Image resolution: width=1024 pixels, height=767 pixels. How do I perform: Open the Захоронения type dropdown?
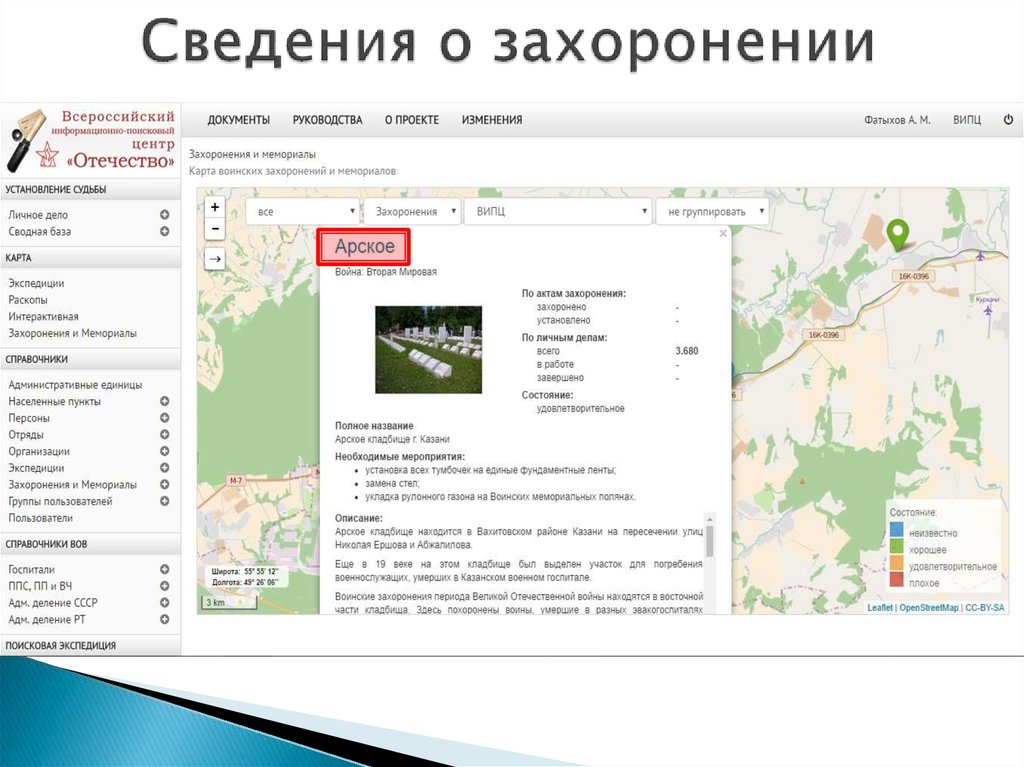coord(412,212)
